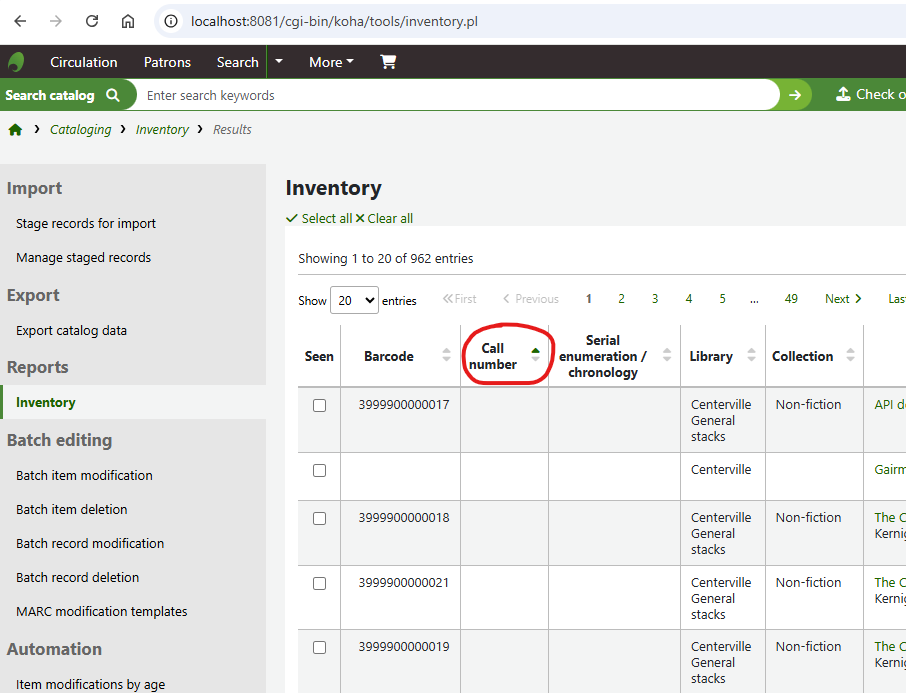906x693 pixels.
Task: Click the catalog search keywords field
Action: (460, 95)
